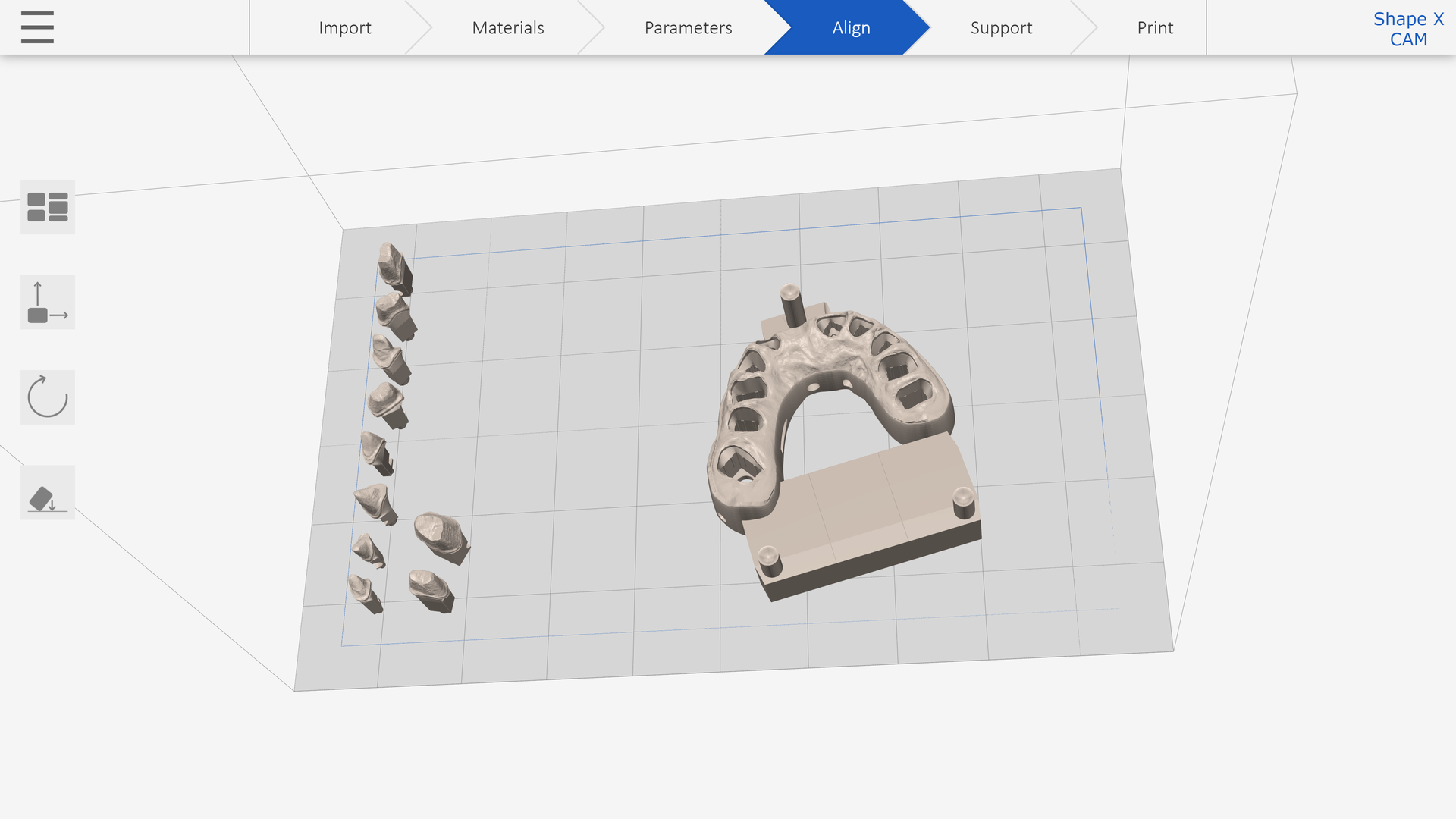Image resolution: width=1456 pixels, height=819 pixels.
Task: Select the active Align step
Action: point(851,27)
